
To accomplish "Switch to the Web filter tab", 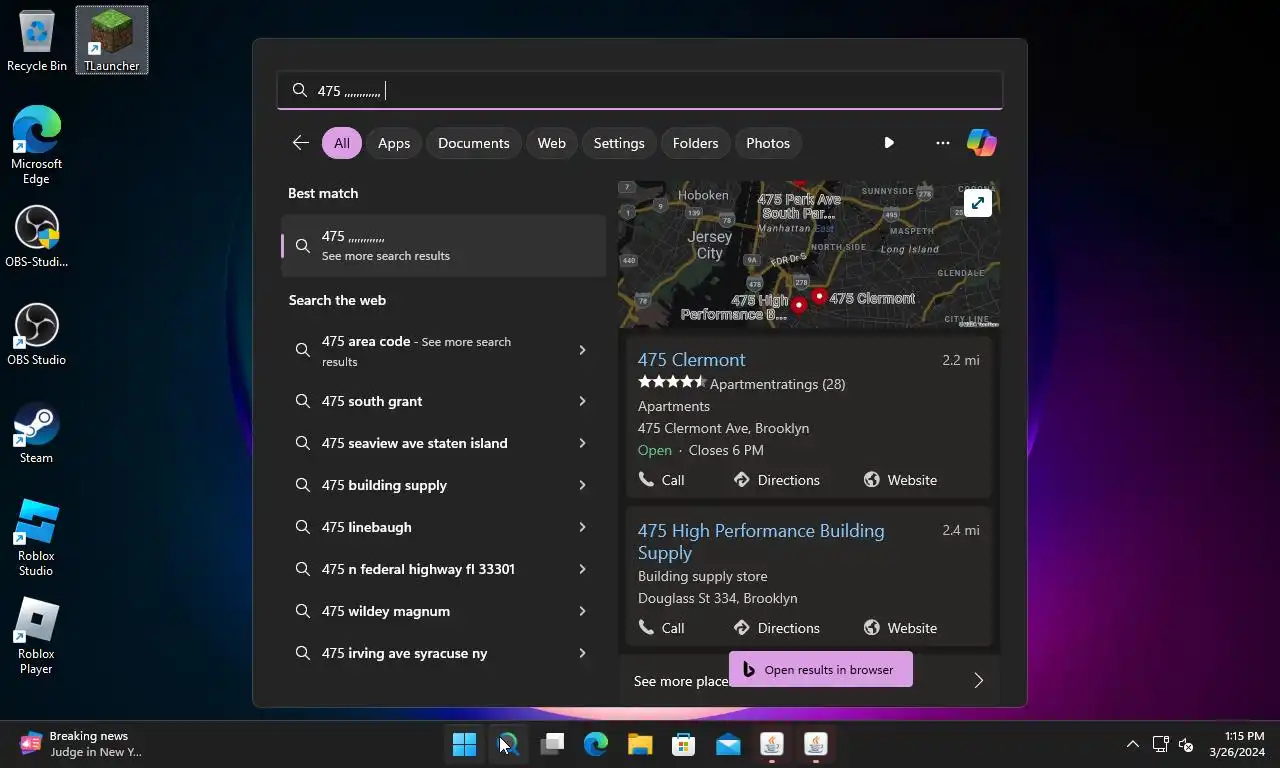I will [552, 143].
